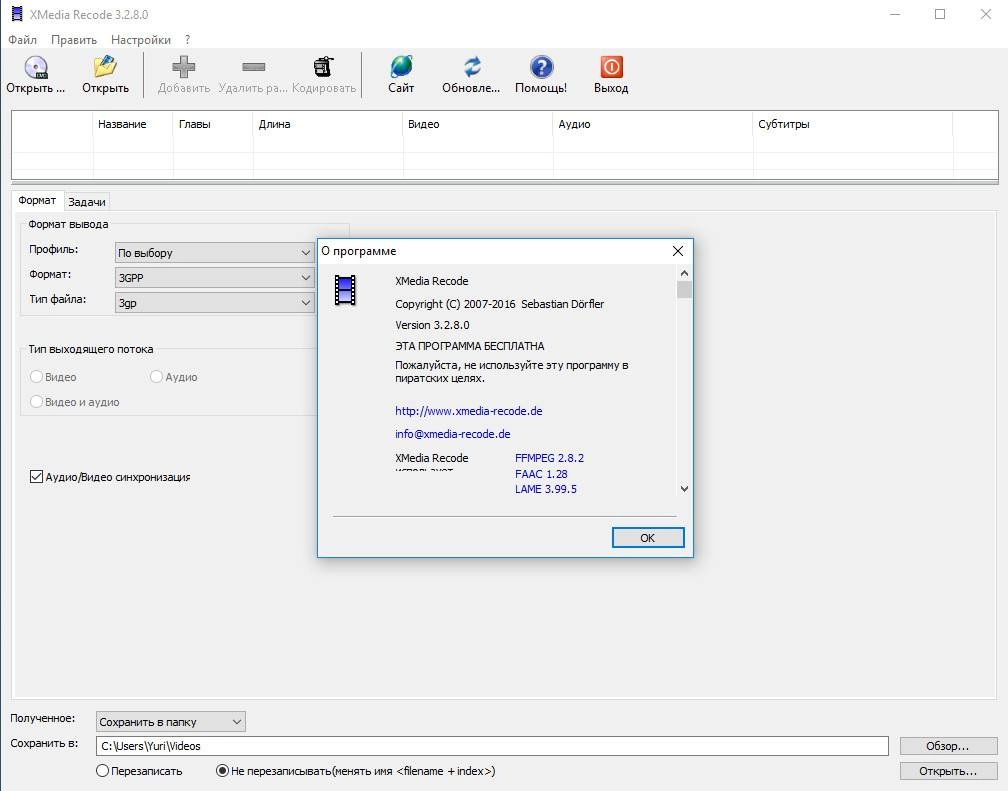Click the About dialog scroll down arrow
Screen dimensions: 1008x791
click(x=684, y=489)
